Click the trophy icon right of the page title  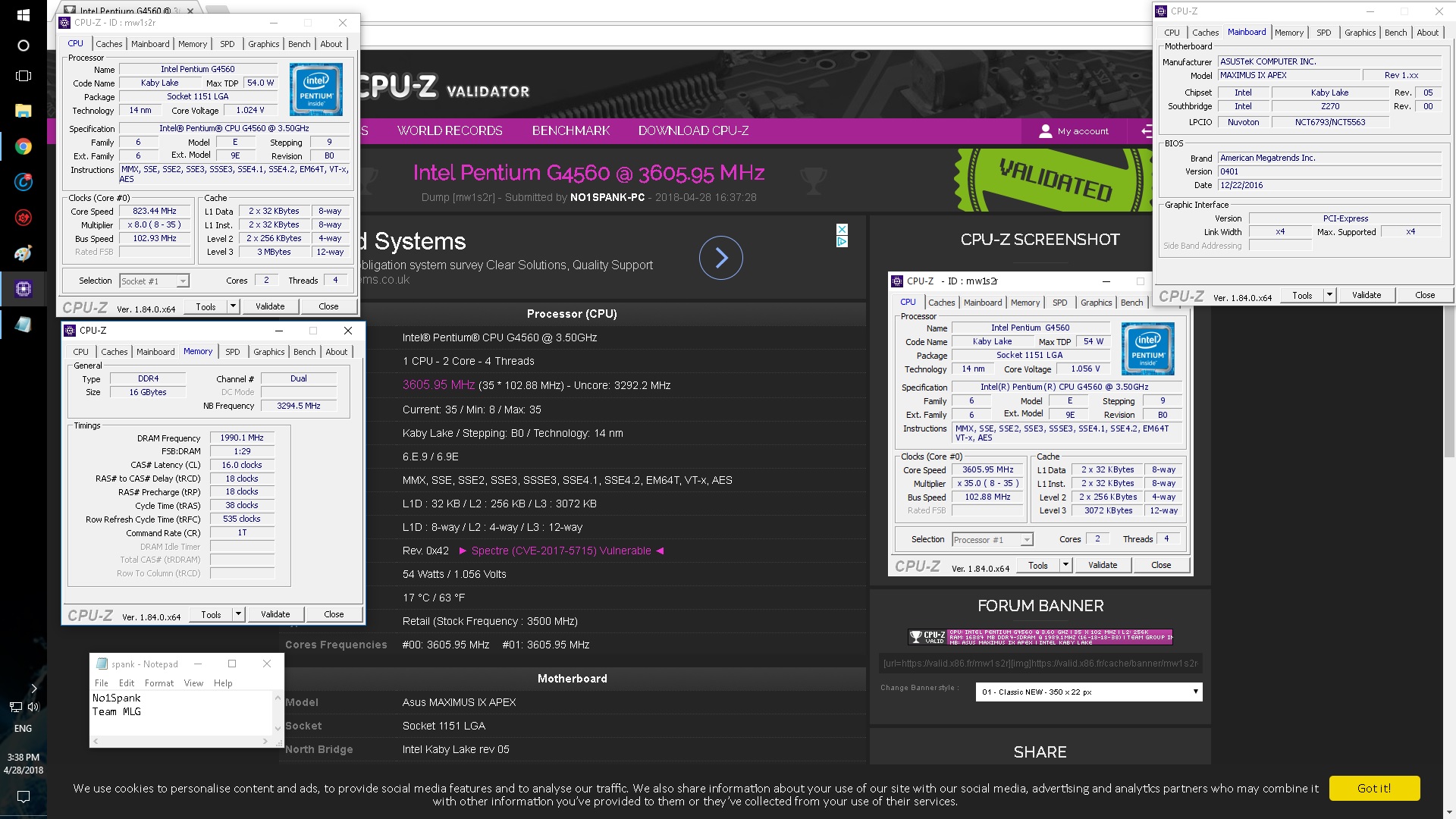[x=813, y=180]
